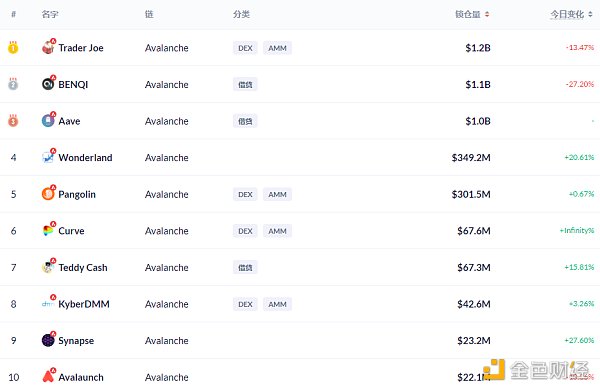Open the Teddy Cash protocol link
This screenshot has width=600, height=391.
pos(83,267)
